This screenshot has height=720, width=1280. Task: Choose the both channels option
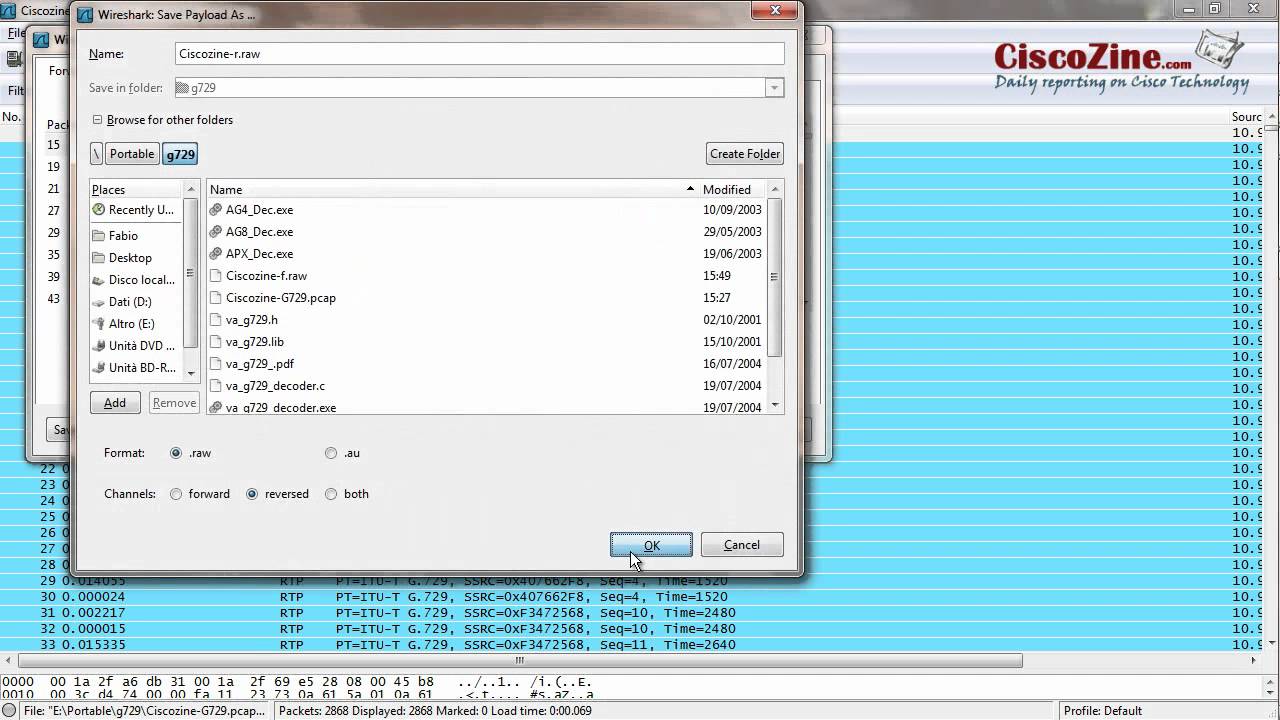click(331, 494)
